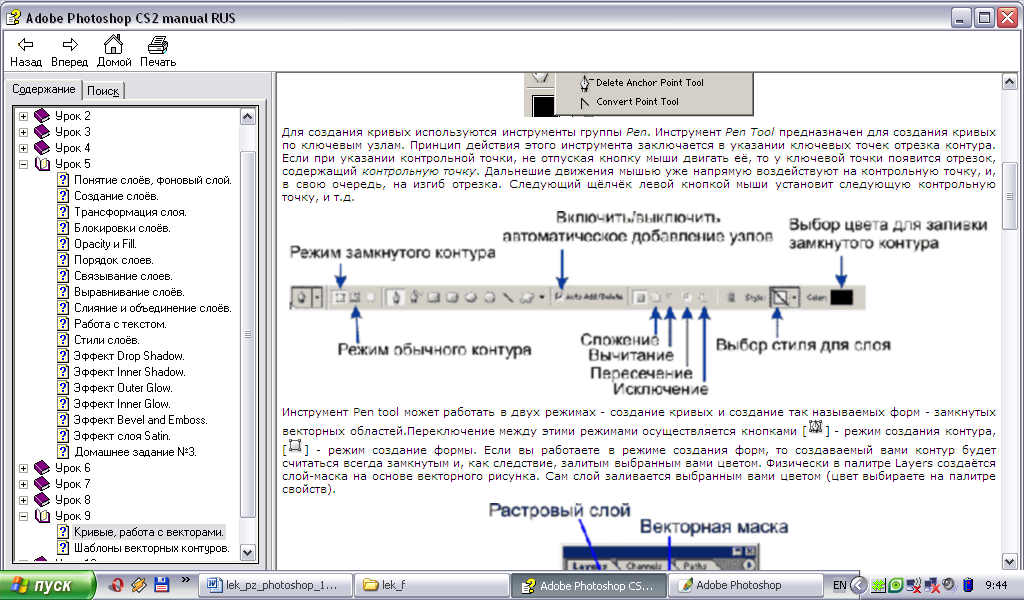Click the contents tree scroll down arrow
Viewport: 1024px width, 600px height.
click(248, 552)
